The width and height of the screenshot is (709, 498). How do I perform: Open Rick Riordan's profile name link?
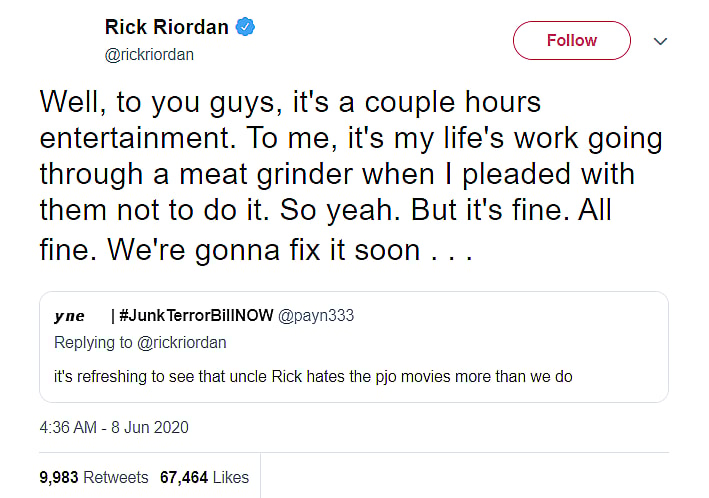pos(167,28)
